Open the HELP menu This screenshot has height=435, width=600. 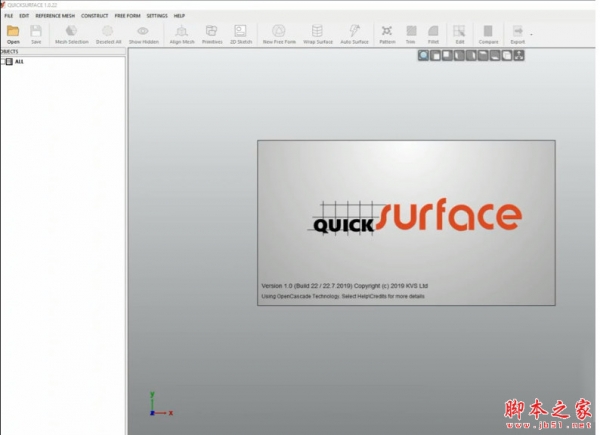(x=179, y=16)
